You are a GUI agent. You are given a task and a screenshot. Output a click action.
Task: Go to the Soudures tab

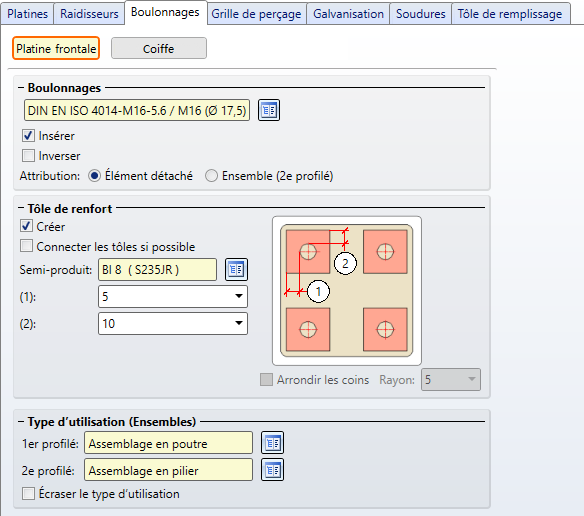420,14
